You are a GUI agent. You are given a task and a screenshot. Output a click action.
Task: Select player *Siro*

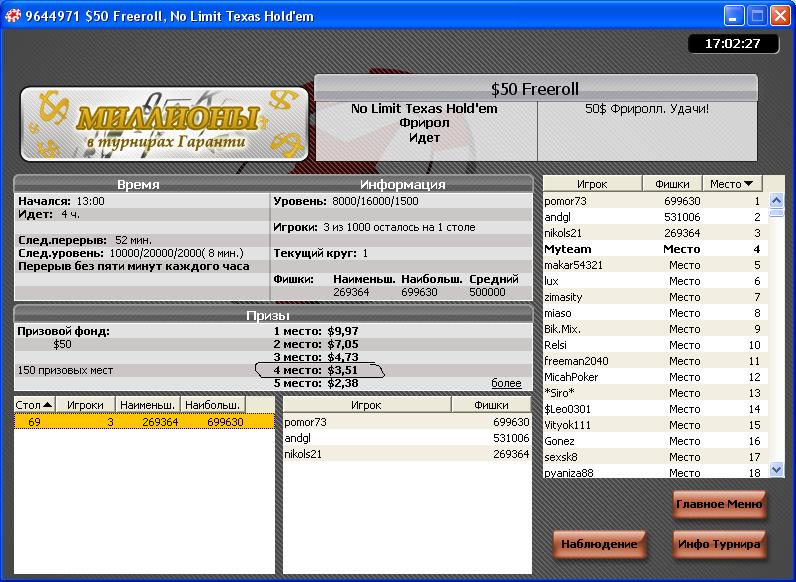pos(655,393)
